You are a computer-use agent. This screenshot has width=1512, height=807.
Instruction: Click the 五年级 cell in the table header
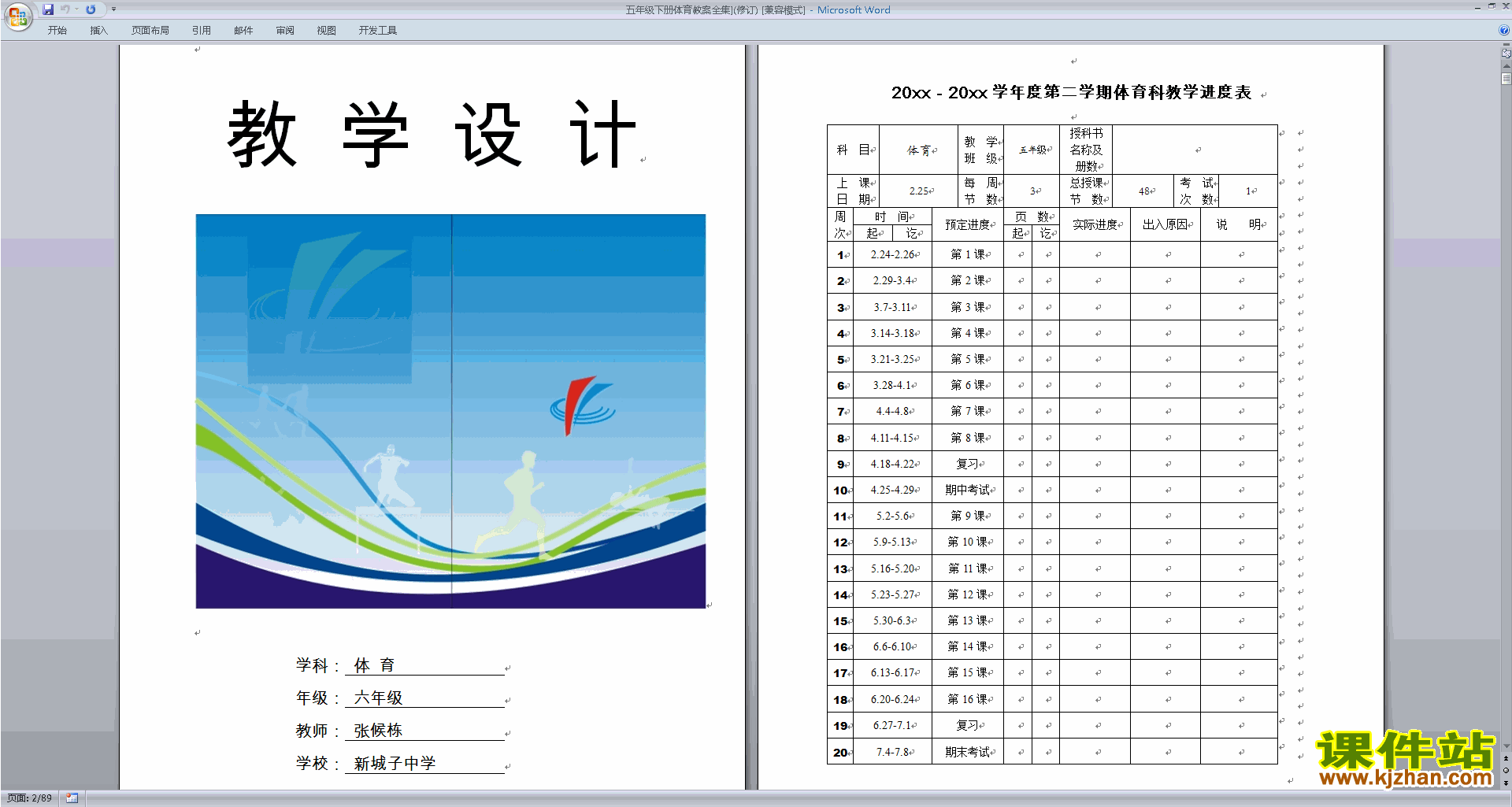coord(1032,150)
